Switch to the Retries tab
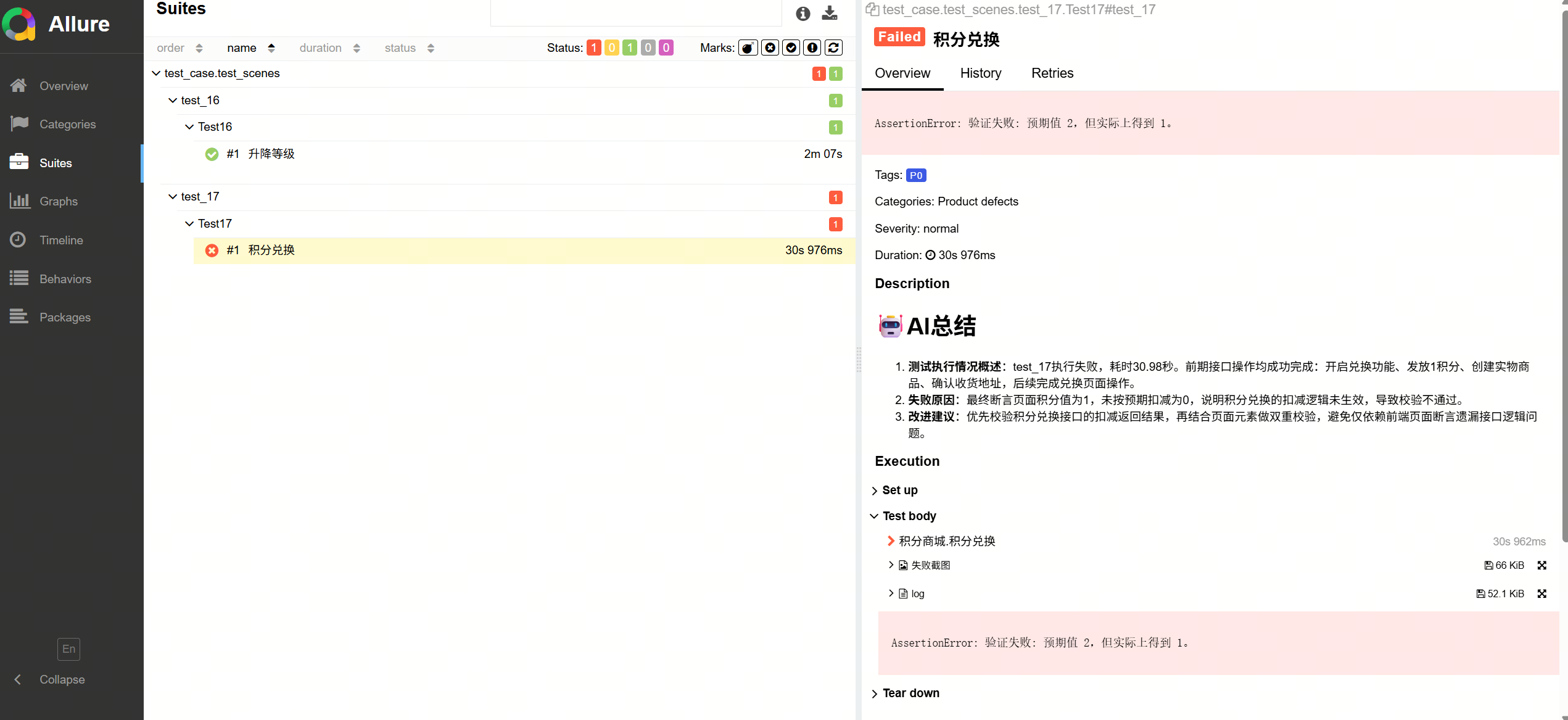 [x=1052, y=73]
